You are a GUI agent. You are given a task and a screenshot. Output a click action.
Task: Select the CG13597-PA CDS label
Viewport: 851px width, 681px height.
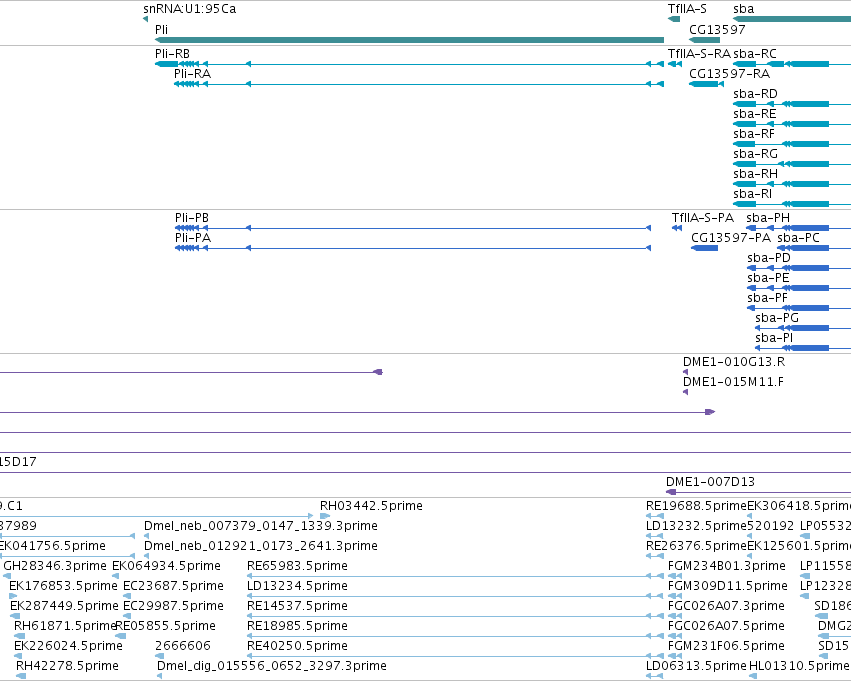click(731, 237)
